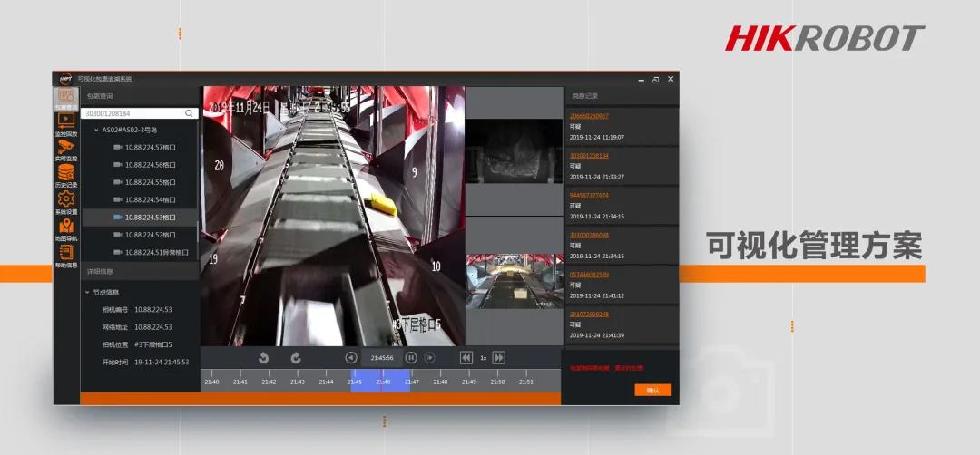Open the real-time monitoring camera icon
980x455 pixels.
click(x=65, y=149)
